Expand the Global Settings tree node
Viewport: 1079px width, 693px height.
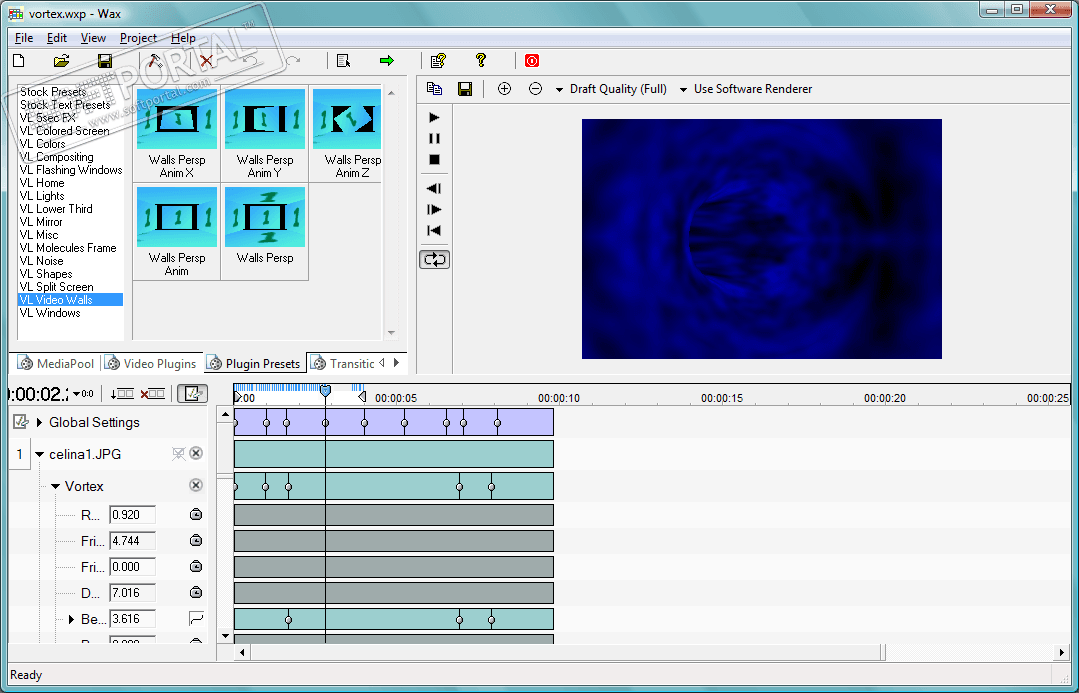point(40,422)
